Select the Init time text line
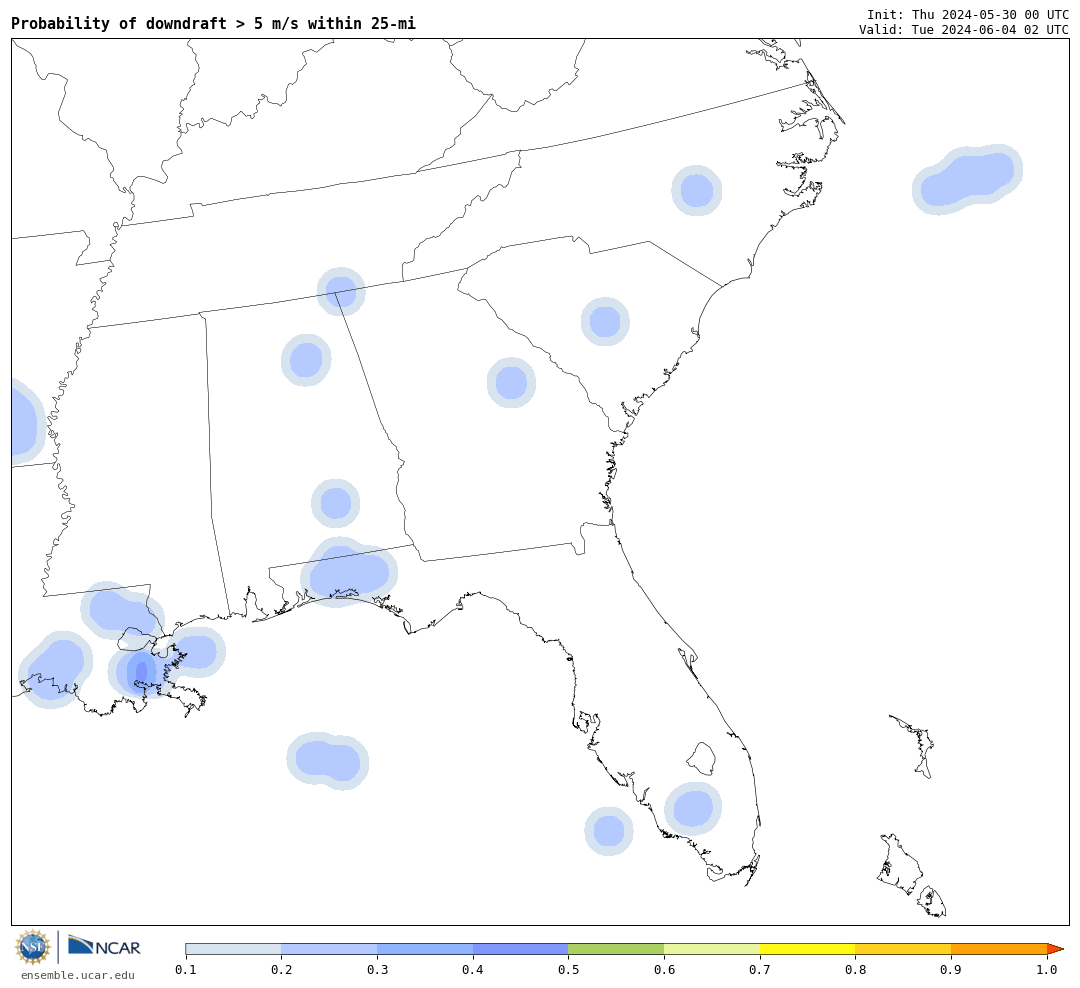The image size is (1080, 988). (968, 14)
